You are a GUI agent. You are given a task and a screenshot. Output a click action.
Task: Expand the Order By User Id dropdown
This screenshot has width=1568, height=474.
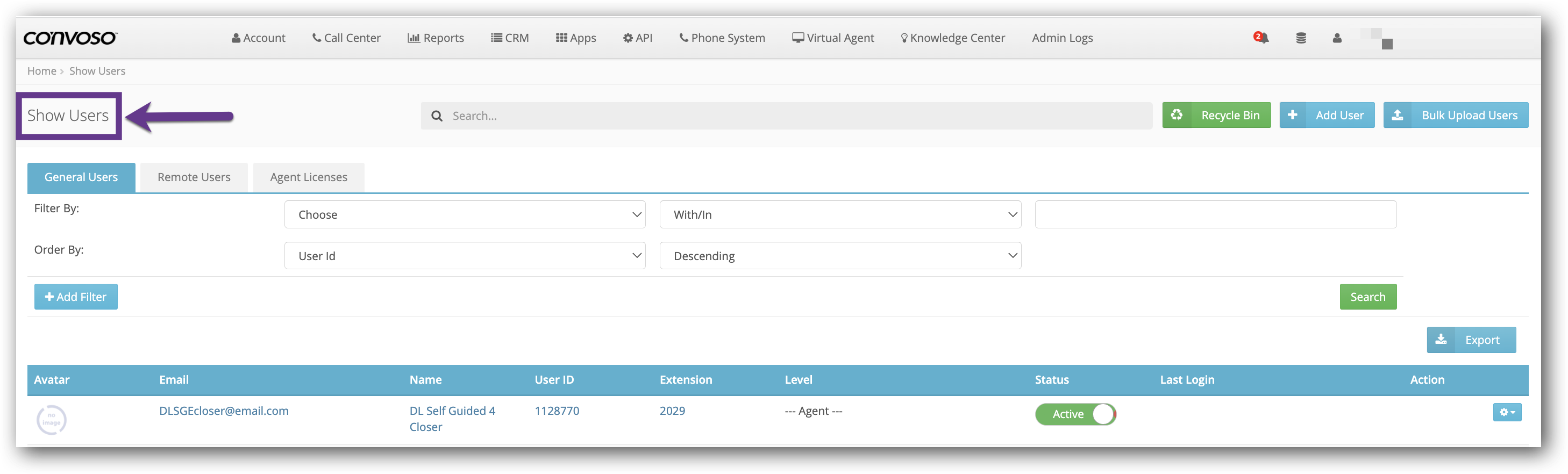(x=465, y=256)
